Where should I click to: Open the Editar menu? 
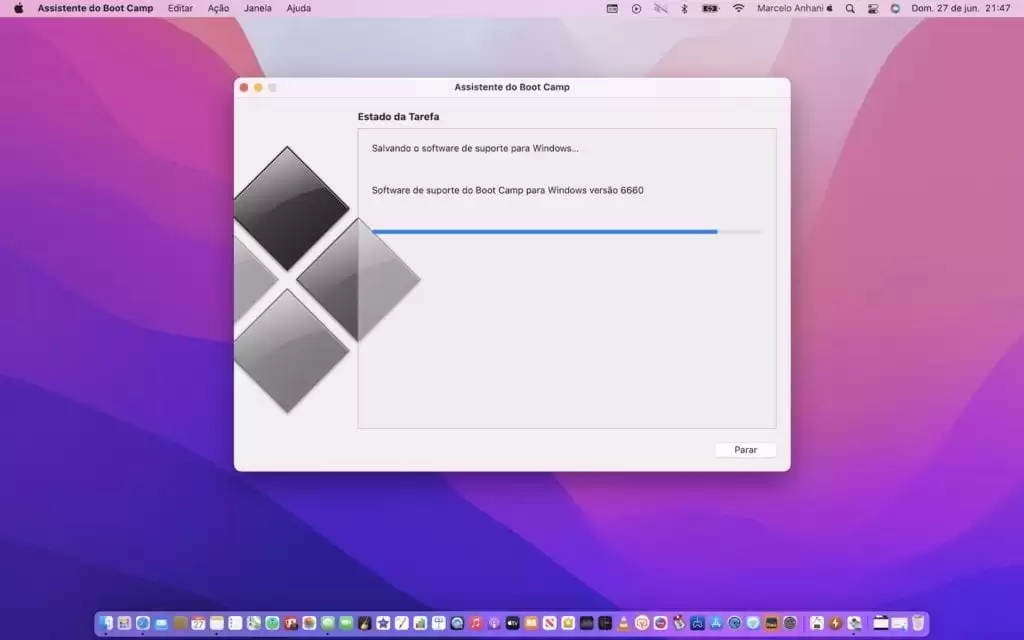coord(180,8)
